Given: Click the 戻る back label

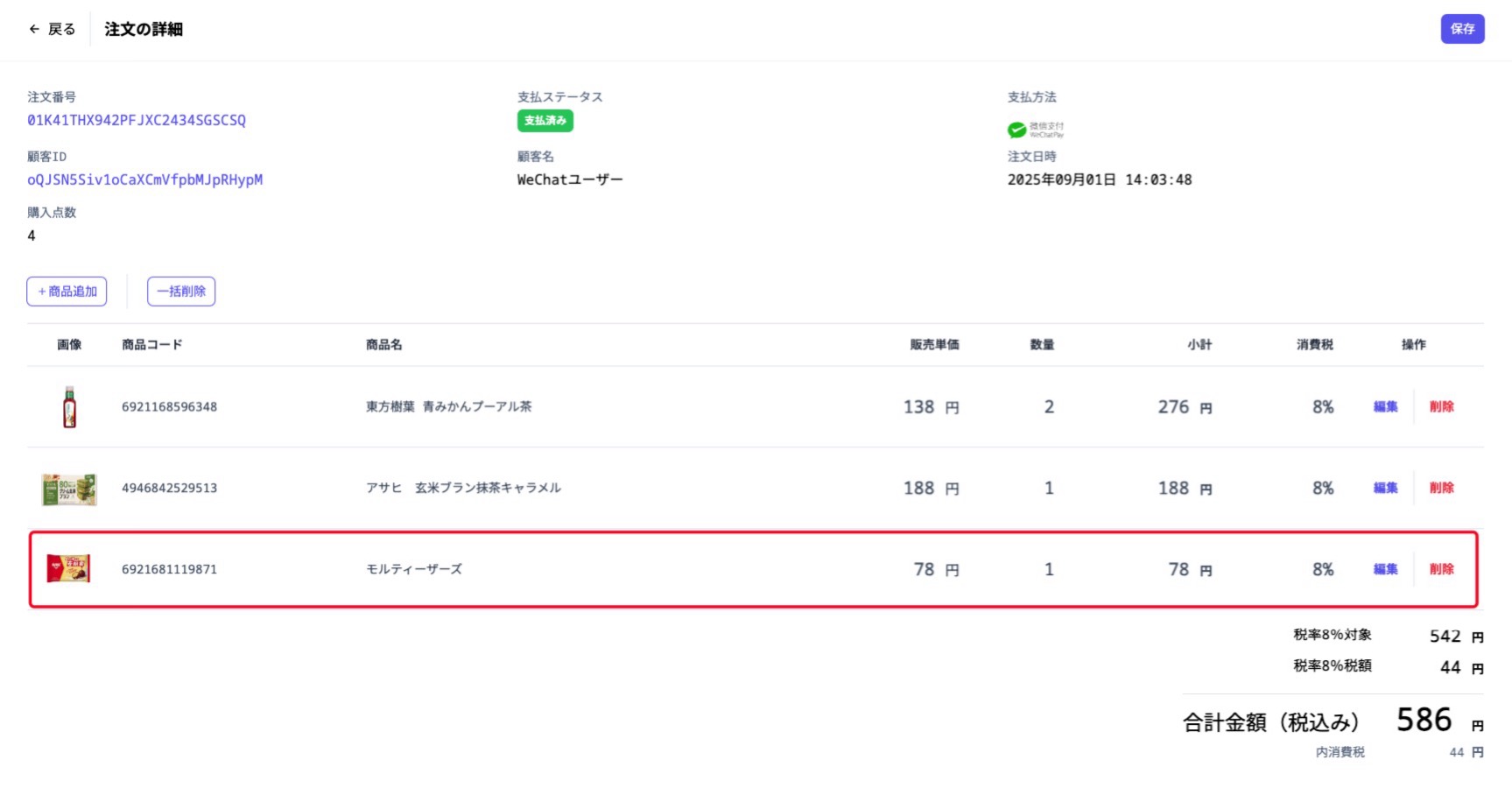Looking at the screenshot, I should [61, 29].
